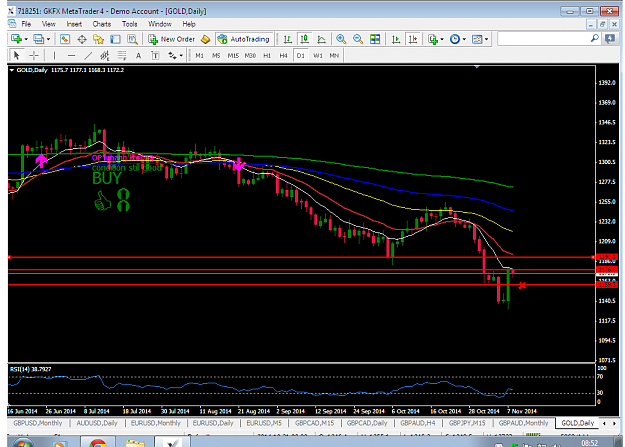Viewport: 625px width, 447px height.
Task: Expand the dropdown arrow next to New Chart
Action: tap(26, 39)
